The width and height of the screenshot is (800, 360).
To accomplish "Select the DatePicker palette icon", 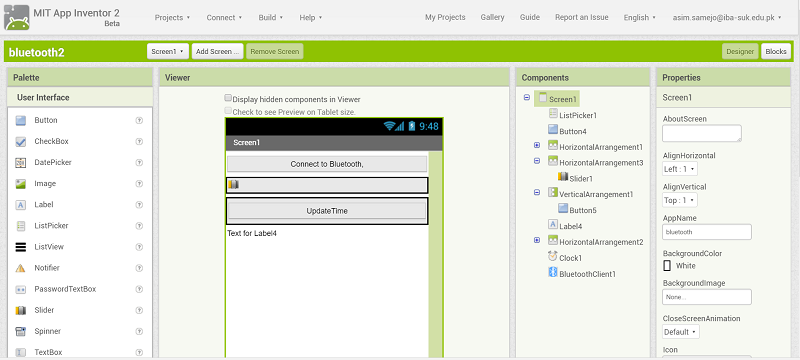I will [20, 163].
